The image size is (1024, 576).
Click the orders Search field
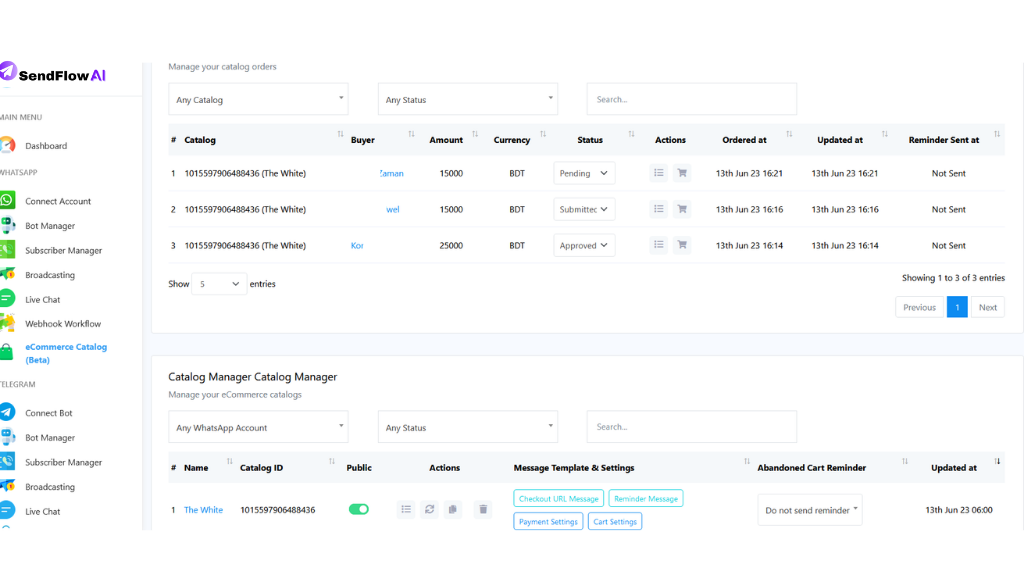(x=692, y=99)
